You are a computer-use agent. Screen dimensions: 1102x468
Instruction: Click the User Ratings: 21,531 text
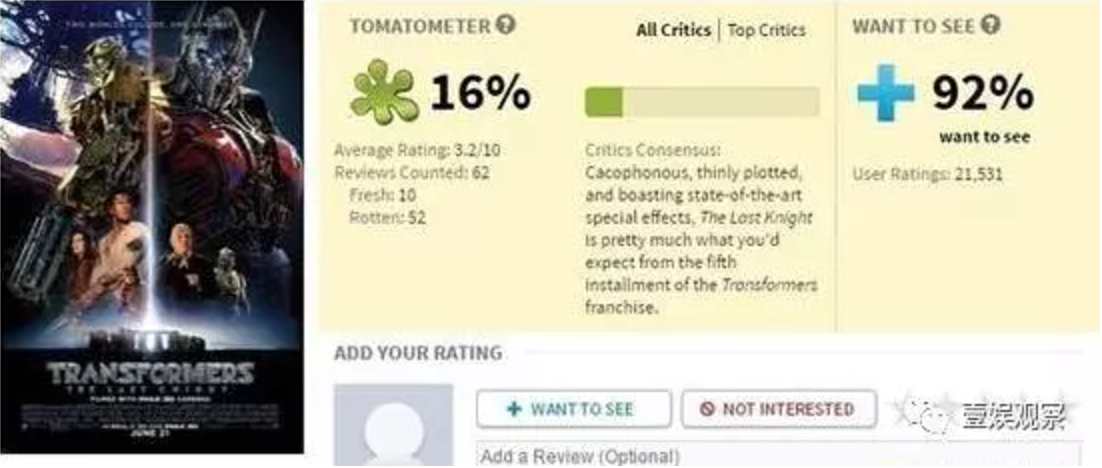(x=928, y=174)
